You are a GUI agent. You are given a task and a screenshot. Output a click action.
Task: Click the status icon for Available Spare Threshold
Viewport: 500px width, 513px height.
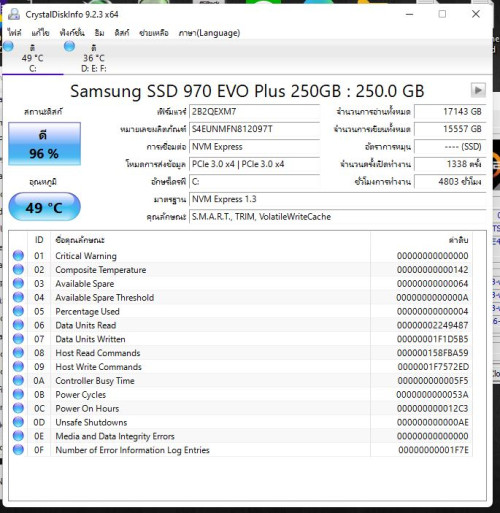pyautogui.click(x=18, y=297)
